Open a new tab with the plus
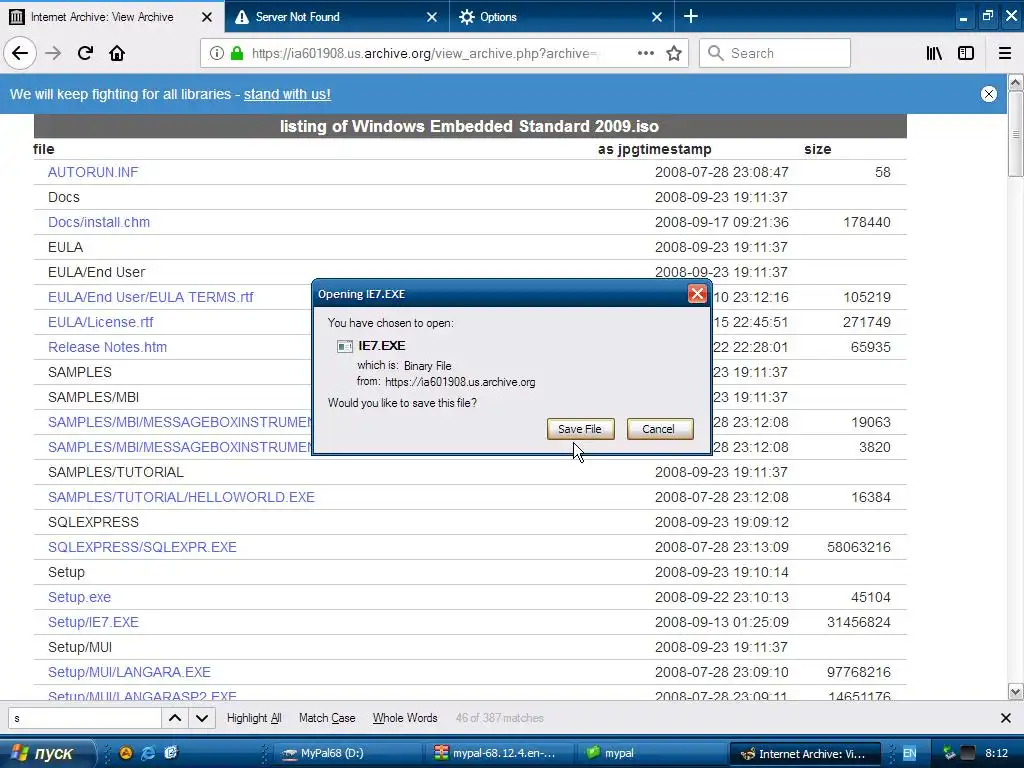Screen dimensions: 1024x768 coord(690,16)
